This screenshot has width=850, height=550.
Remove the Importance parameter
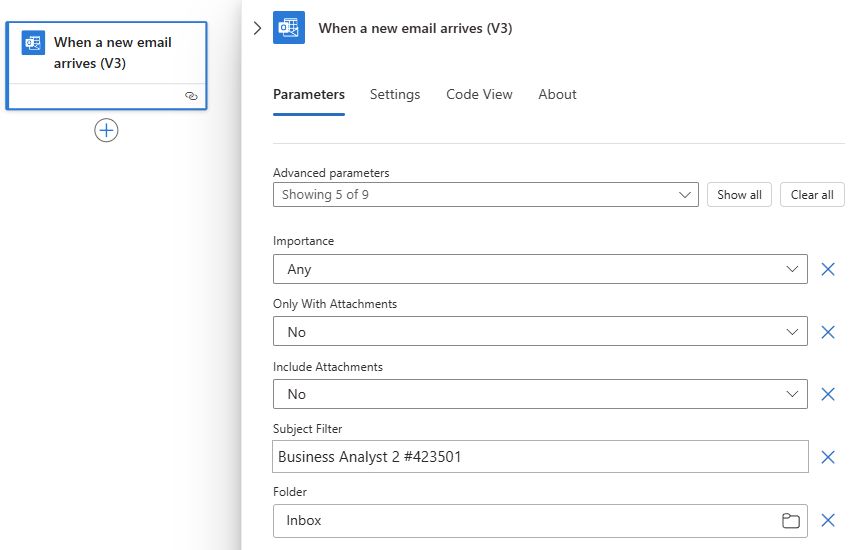pos(827,269)
